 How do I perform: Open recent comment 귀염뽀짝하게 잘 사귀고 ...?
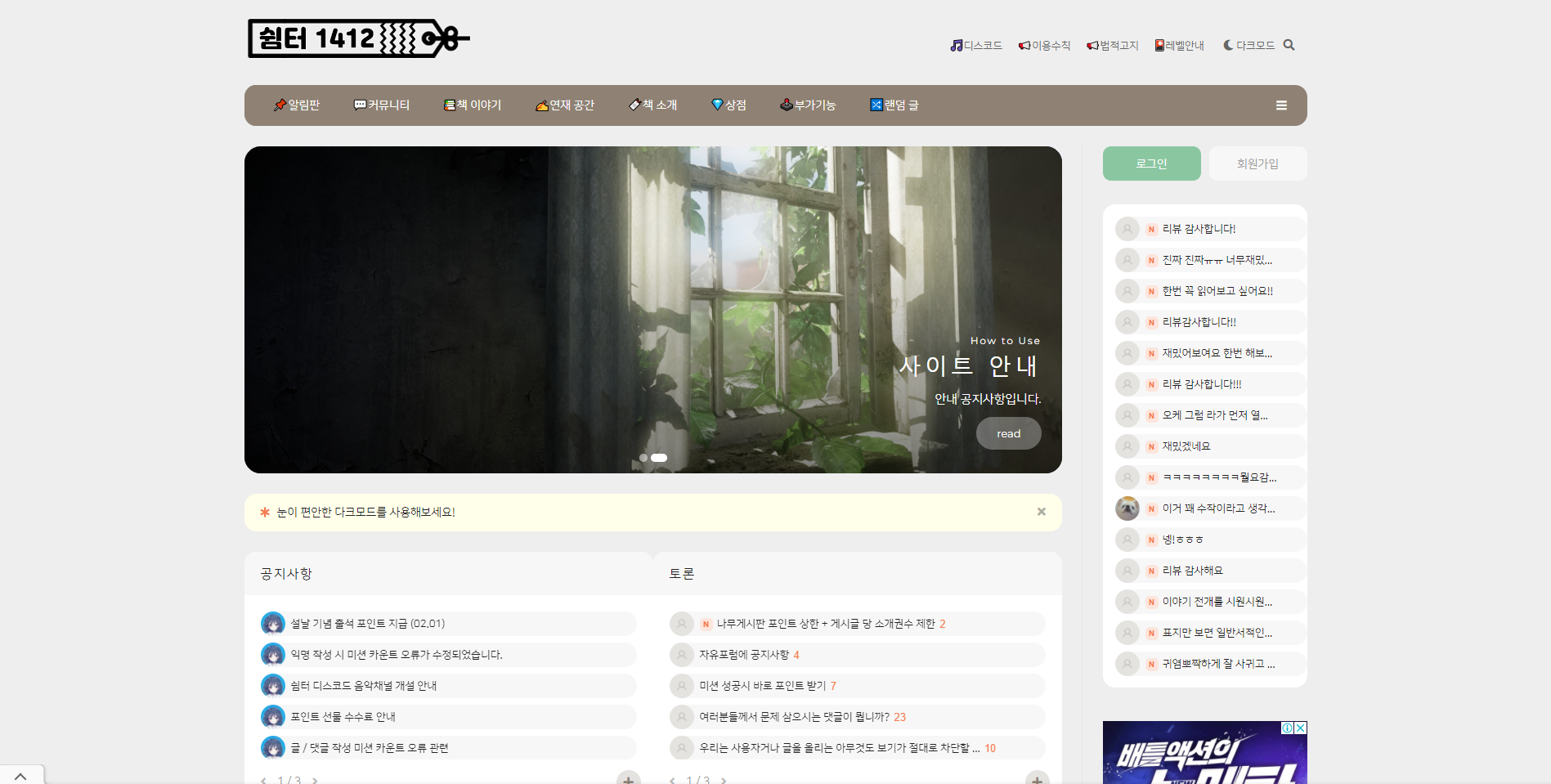point(1219,664)
